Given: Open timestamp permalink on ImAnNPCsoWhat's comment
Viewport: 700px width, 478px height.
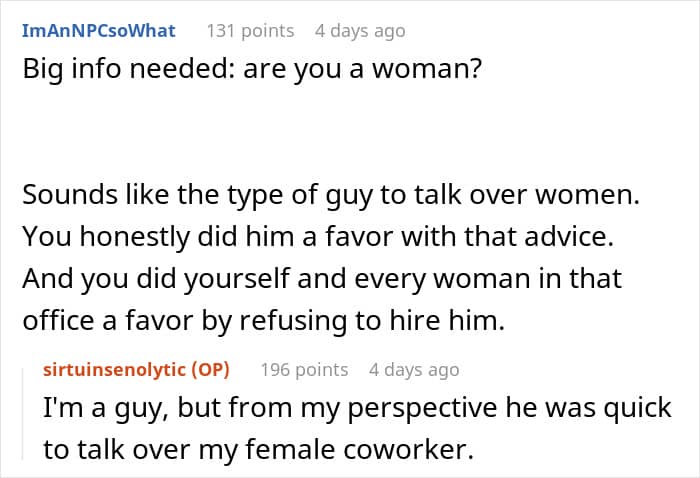Looking at the screenshot, I should [360, 31].
